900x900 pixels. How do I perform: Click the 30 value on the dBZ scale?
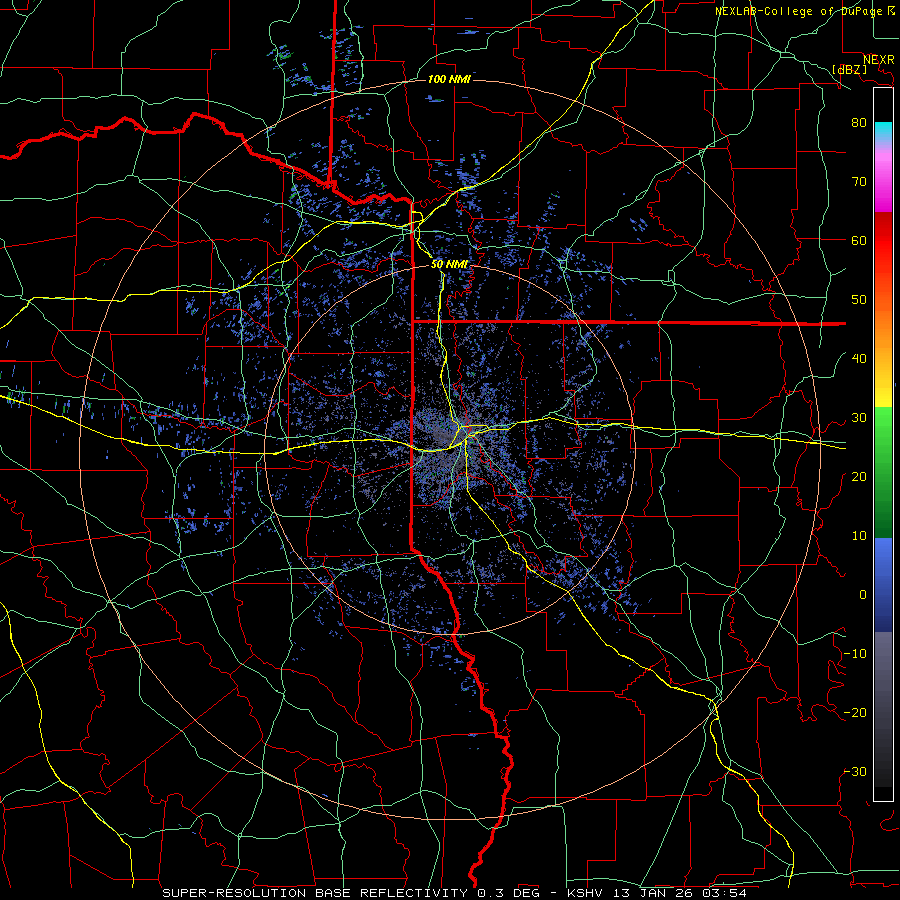point(859,418)
